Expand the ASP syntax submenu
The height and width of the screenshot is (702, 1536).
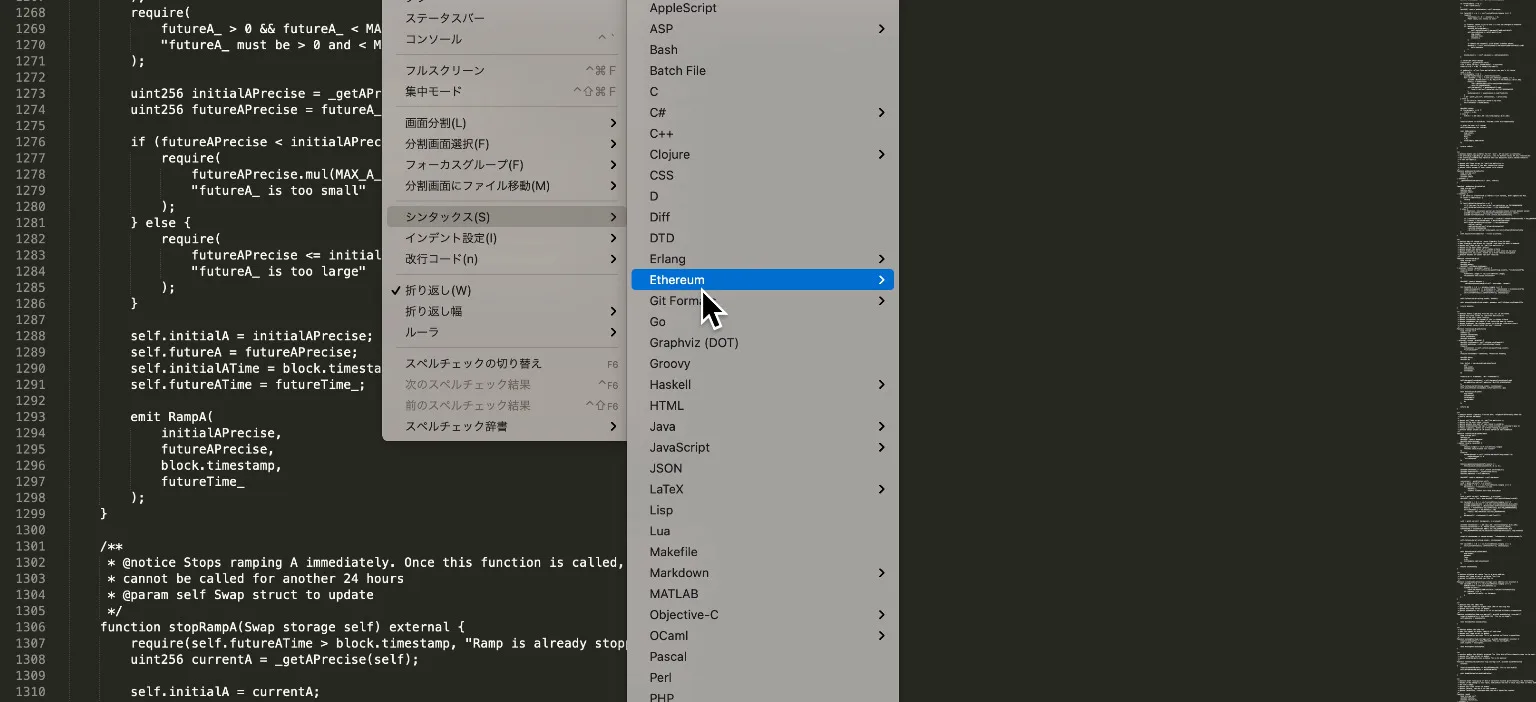763,29
